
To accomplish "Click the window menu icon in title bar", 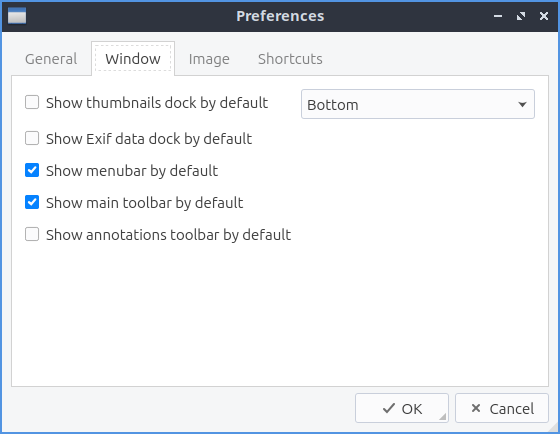I will pos(17,16).
